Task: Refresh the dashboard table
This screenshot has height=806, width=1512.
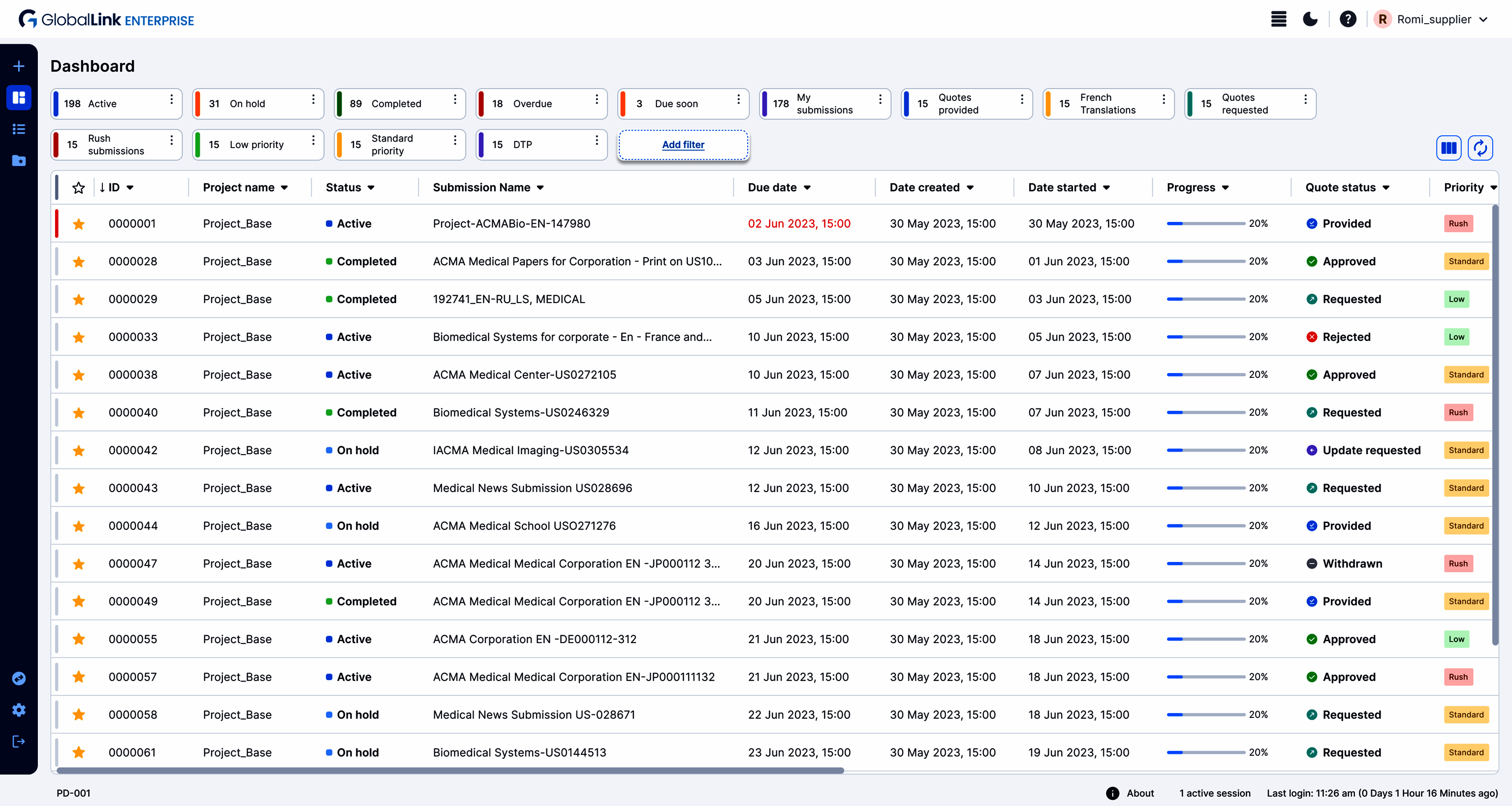Action: coord(1480,148)
